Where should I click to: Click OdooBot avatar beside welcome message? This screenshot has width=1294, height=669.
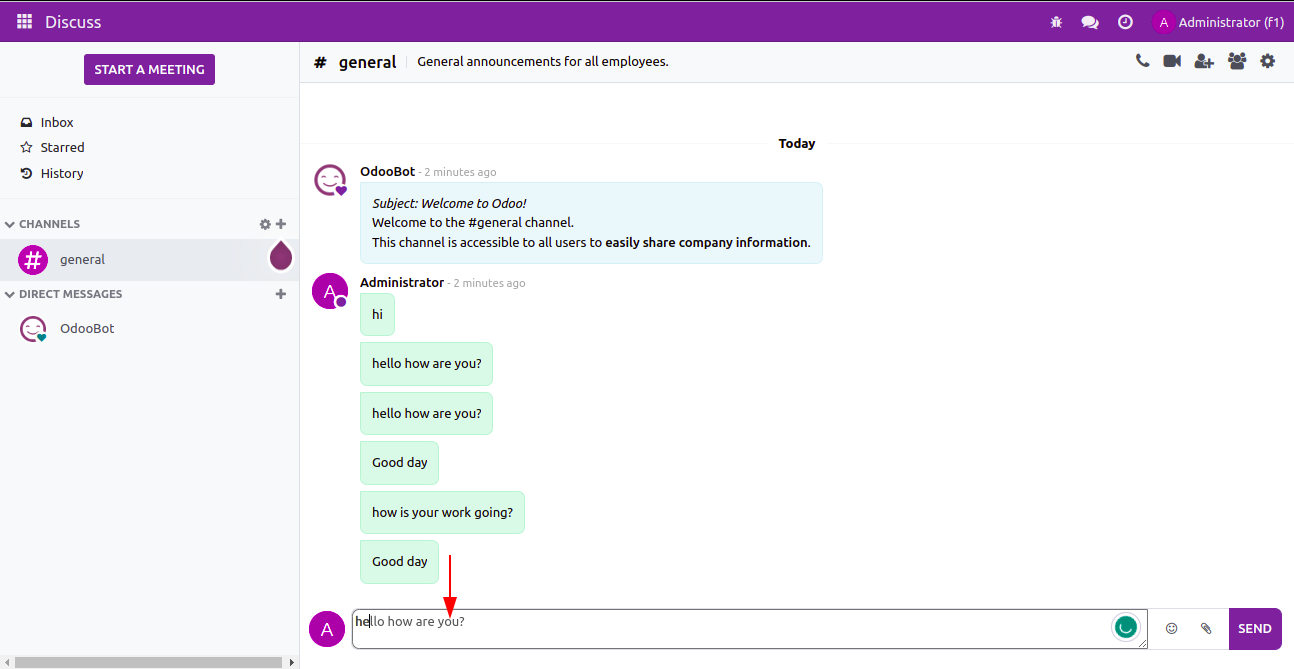(x=330, y=180)
